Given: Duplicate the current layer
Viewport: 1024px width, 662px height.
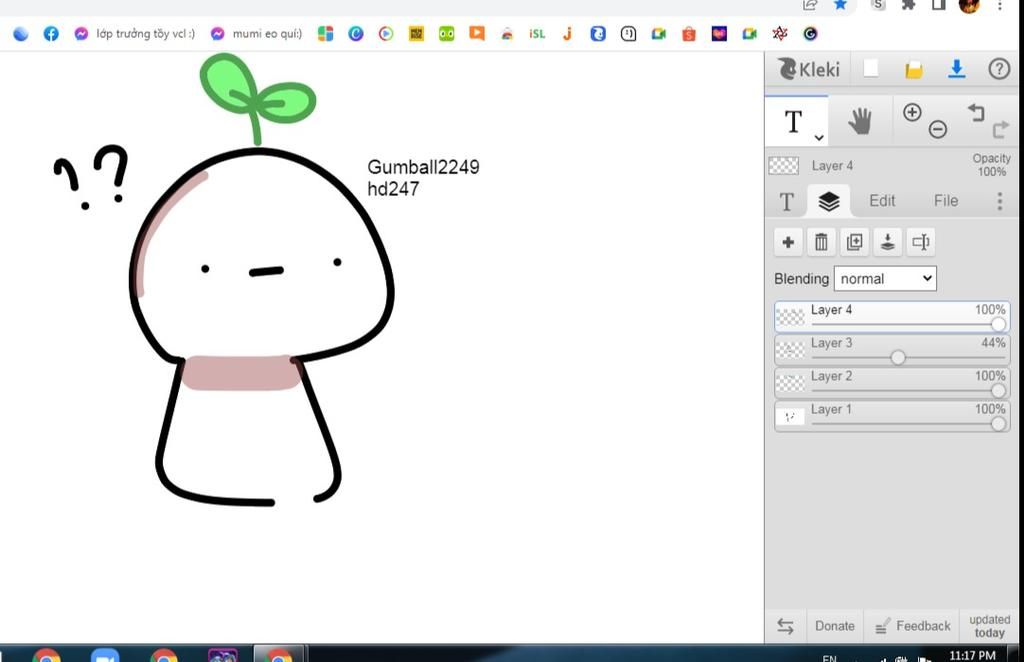Looking at the screenshot, I should pos(854,242).
